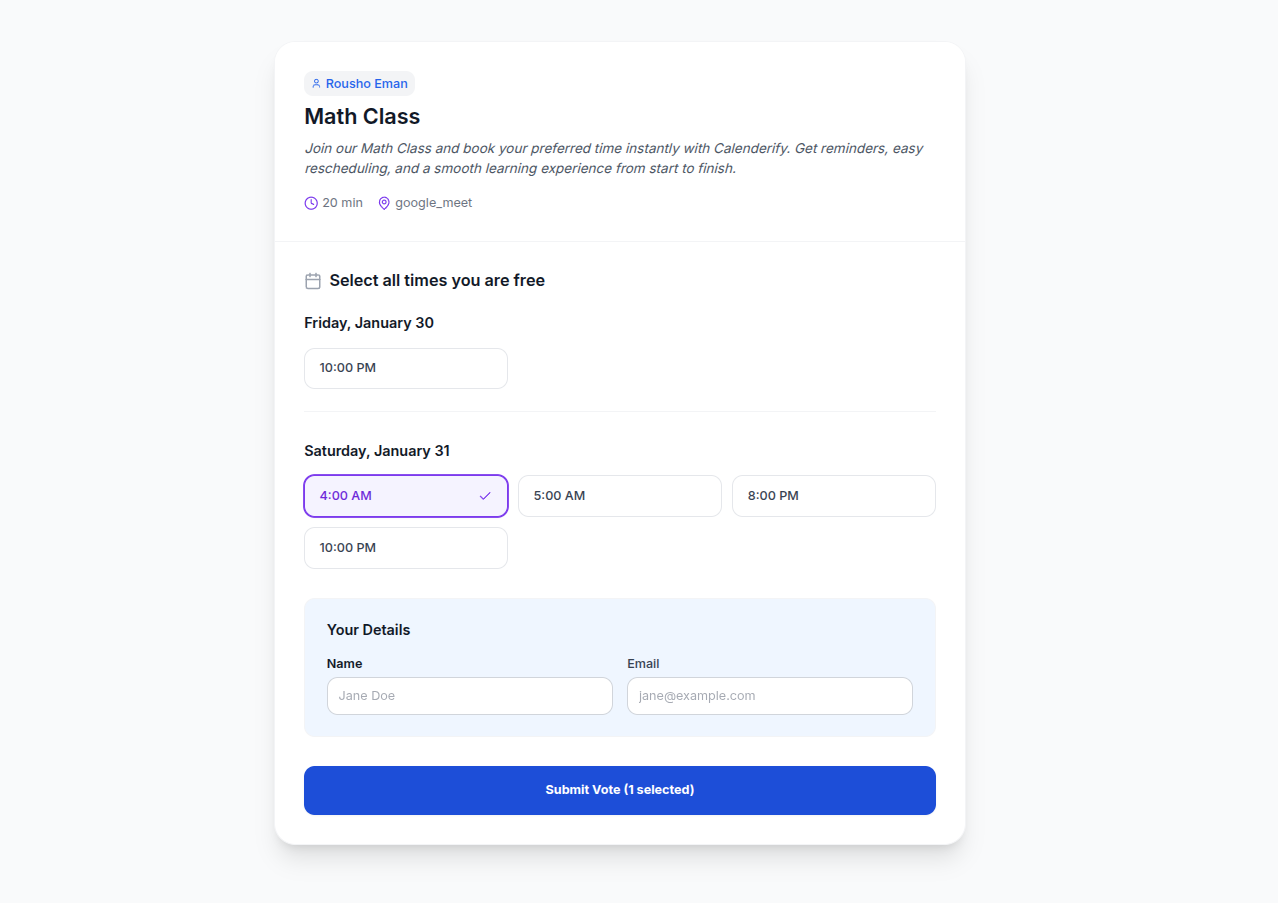Click the Your Details section heading
Image resolution: width=1278 pixels, height=903 pixels.
coord(368,630)
